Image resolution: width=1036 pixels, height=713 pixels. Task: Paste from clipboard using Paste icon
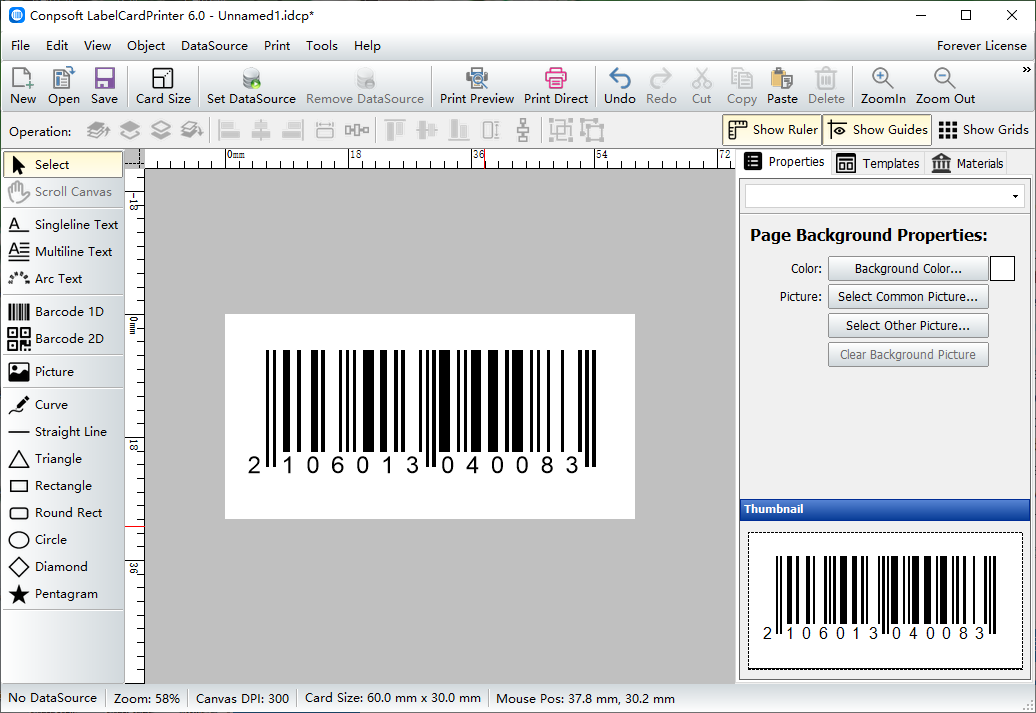[782, 86]
